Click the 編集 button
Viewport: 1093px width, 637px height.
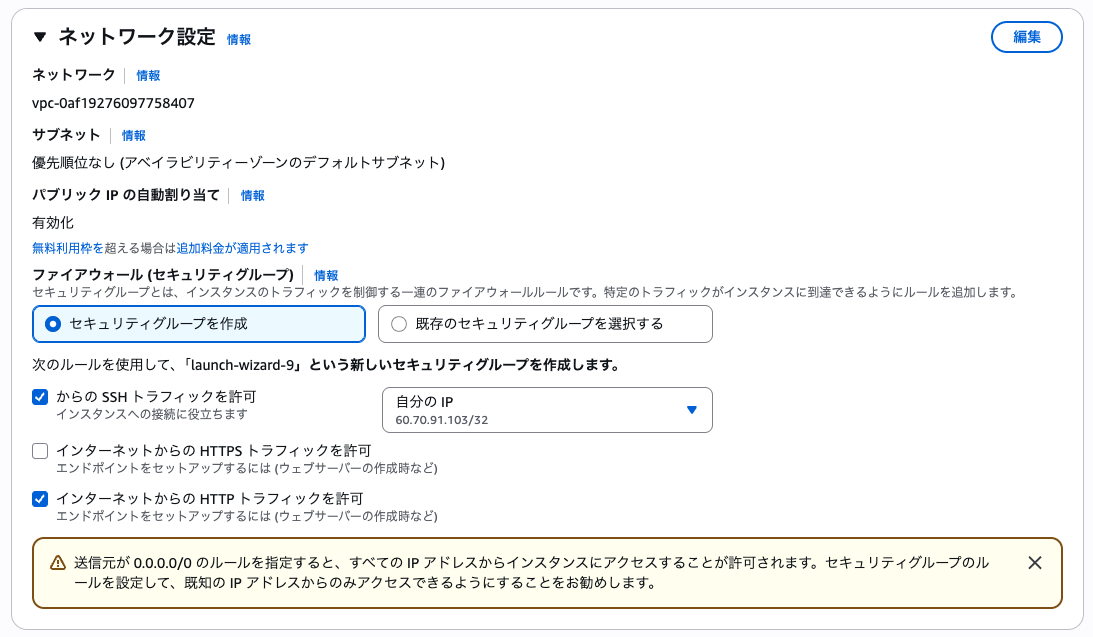tap(1026, 37)
